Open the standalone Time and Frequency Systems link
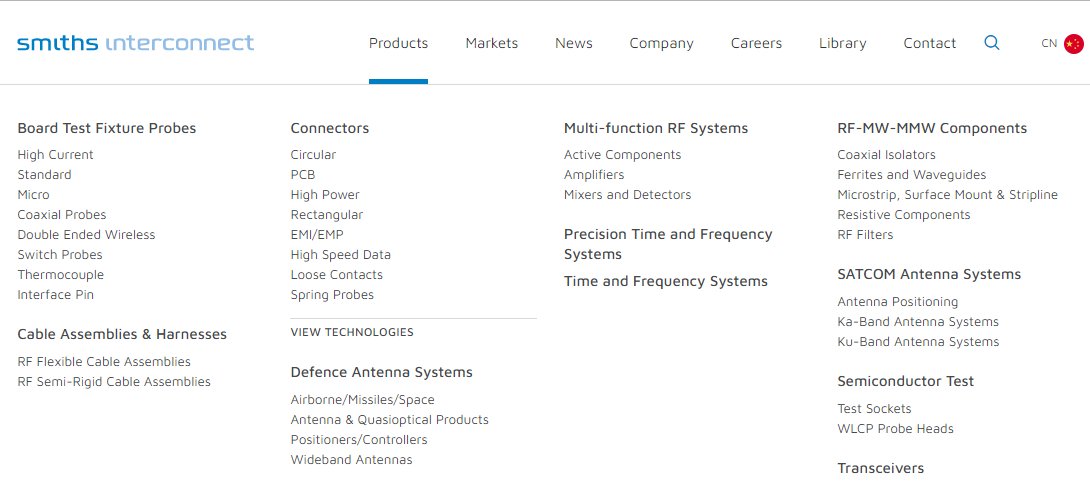This screenshot has height=503, width=1090. (665, 281)
